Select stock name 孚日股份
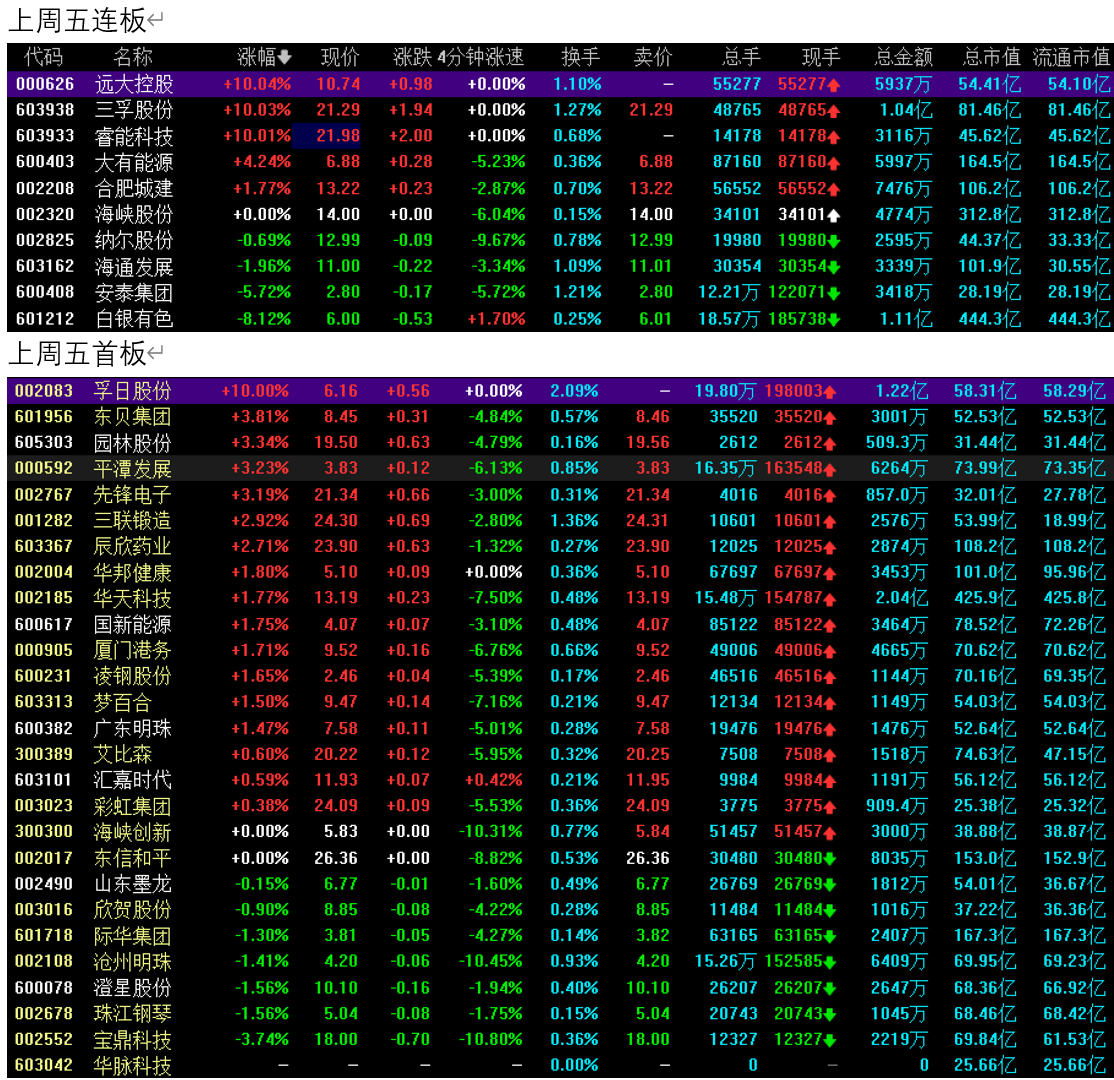 132,390
